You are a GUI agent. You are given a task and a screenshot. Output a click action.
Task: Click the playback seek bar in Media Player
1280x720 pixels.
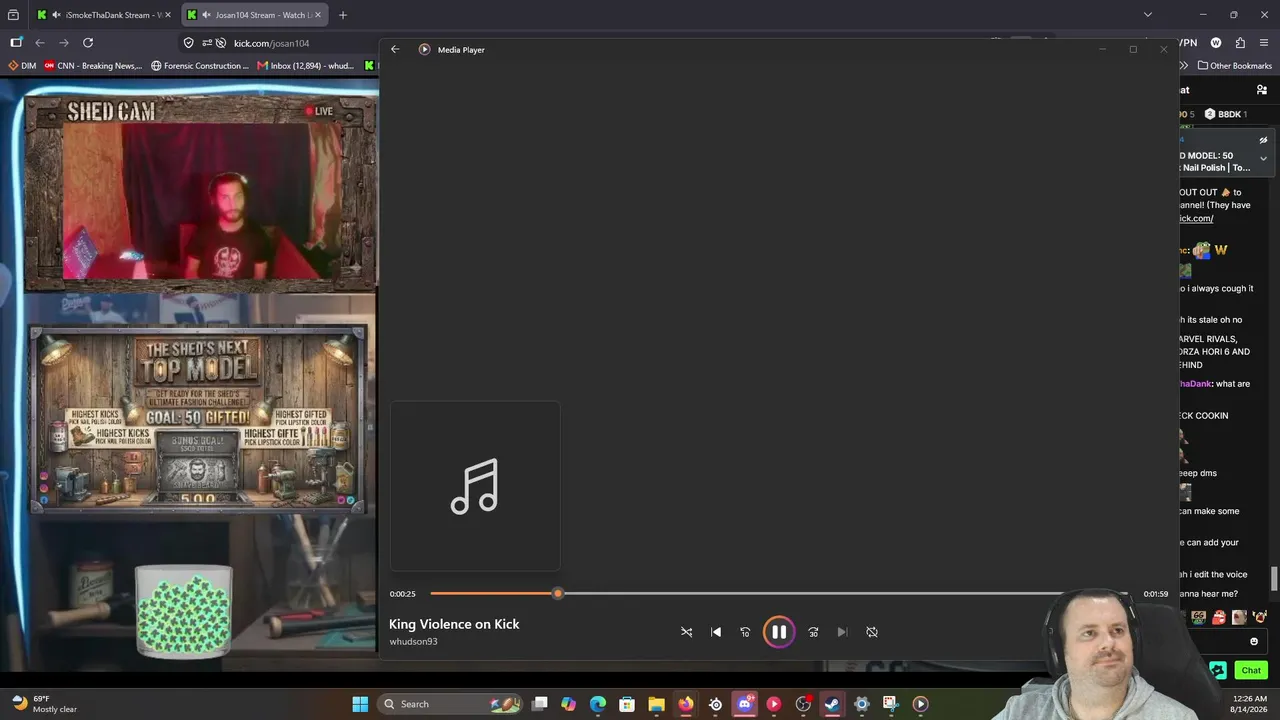779,594
